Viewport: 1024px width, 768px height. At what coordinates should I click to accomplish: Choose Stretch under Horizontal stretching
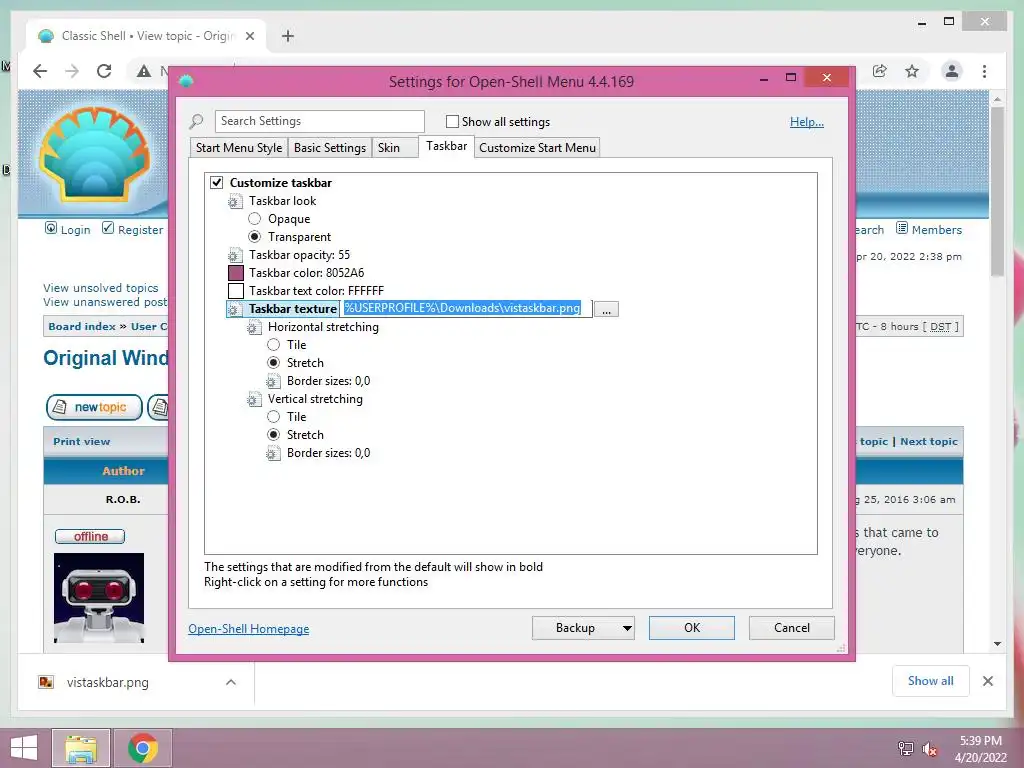tap(274, 362)
